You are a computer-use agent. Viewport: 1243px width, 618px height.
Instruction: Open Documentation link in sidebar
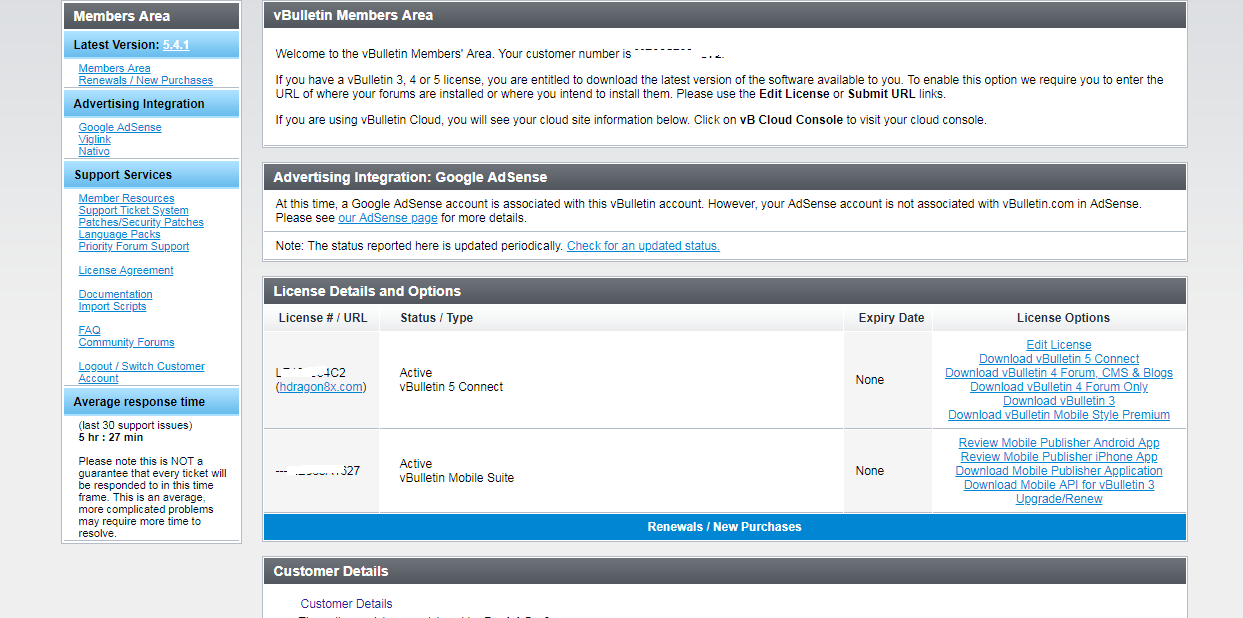click(115, 295)
